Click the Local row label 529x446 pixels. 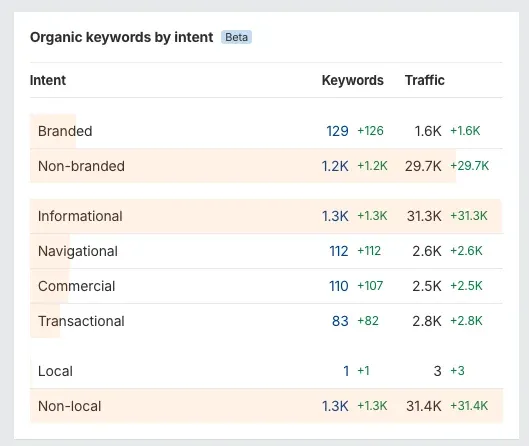(x=55, y=371)
